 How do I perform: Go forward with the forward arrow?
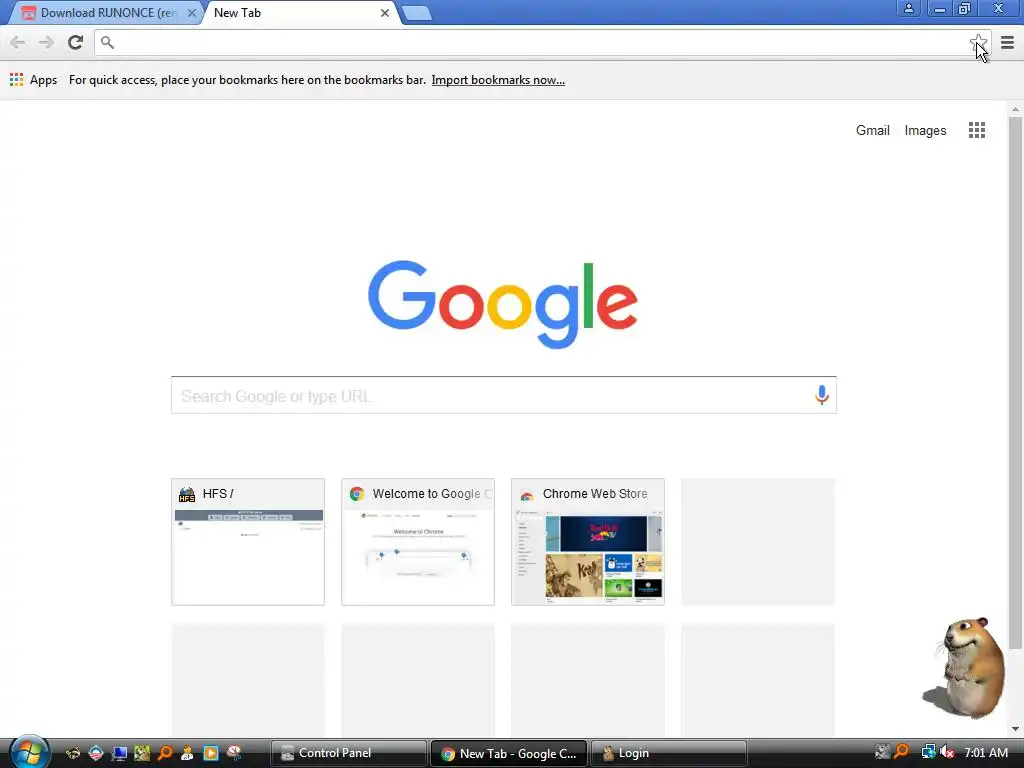pyautogui.click(x=46, y=42)
